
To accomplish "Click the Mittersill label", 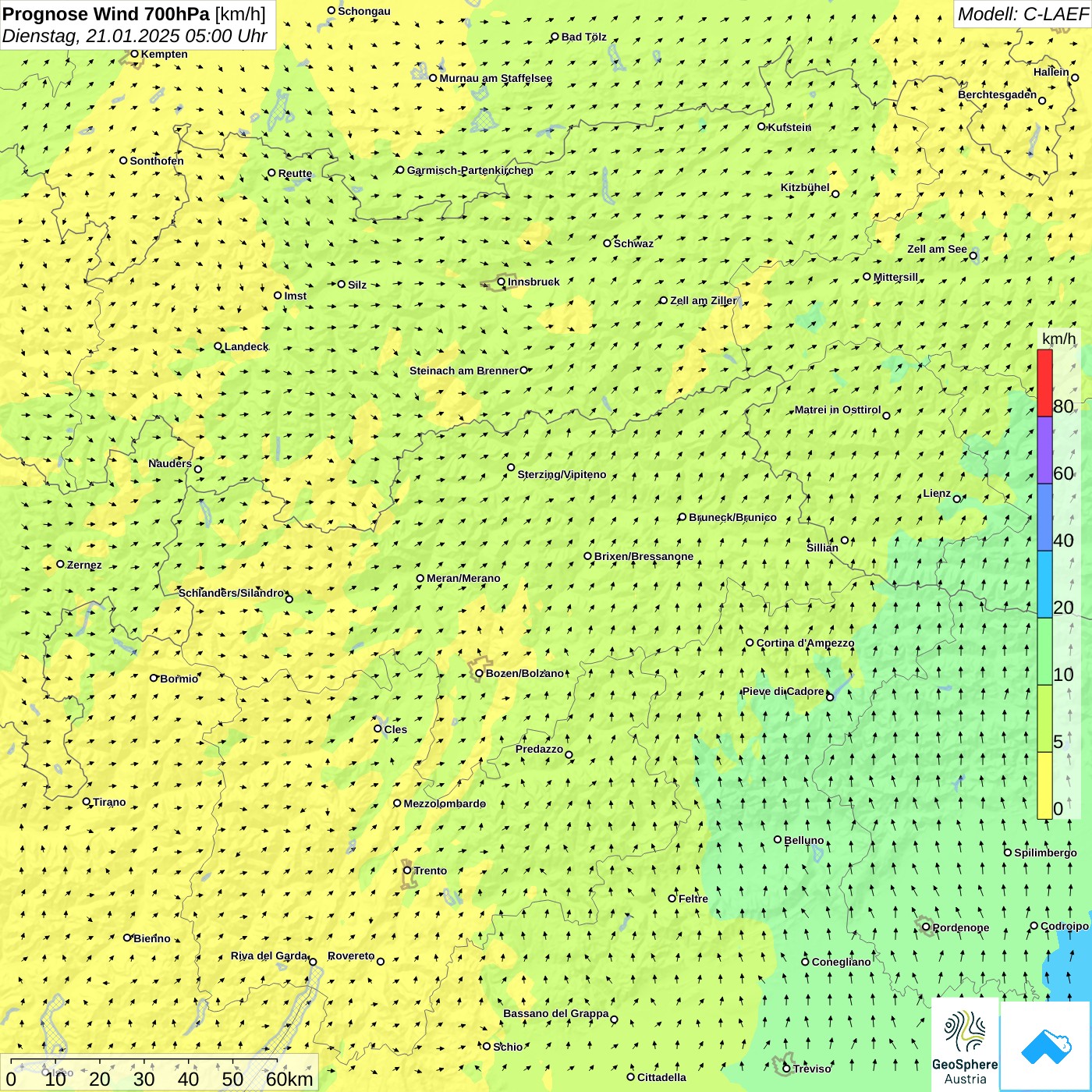I will tap(896, 277).
